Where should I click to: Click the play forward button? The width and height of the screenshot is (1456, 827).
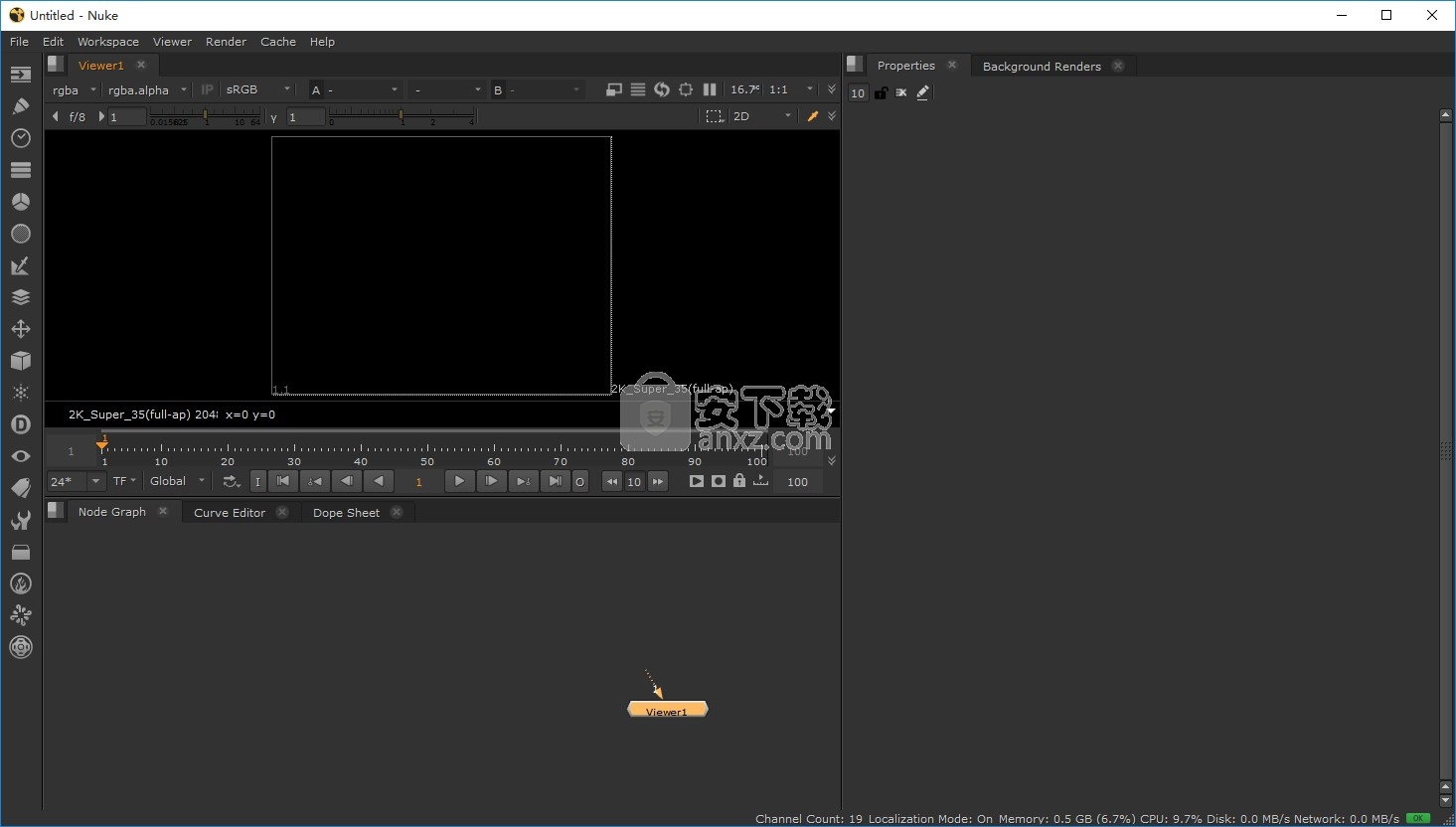[459, 481]
